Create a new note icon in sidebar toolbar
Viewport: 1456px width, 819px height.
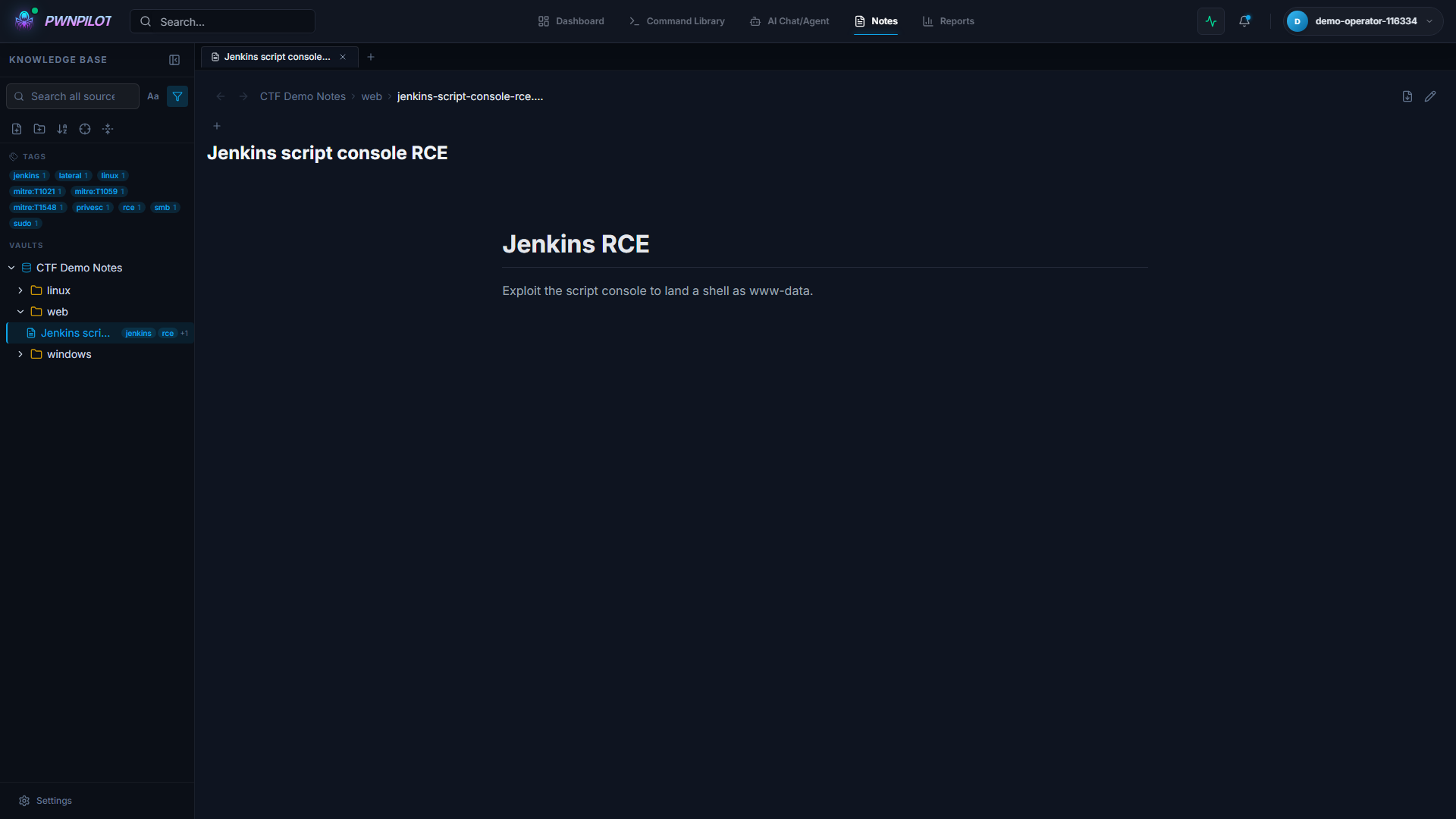[x=17, y=129]
